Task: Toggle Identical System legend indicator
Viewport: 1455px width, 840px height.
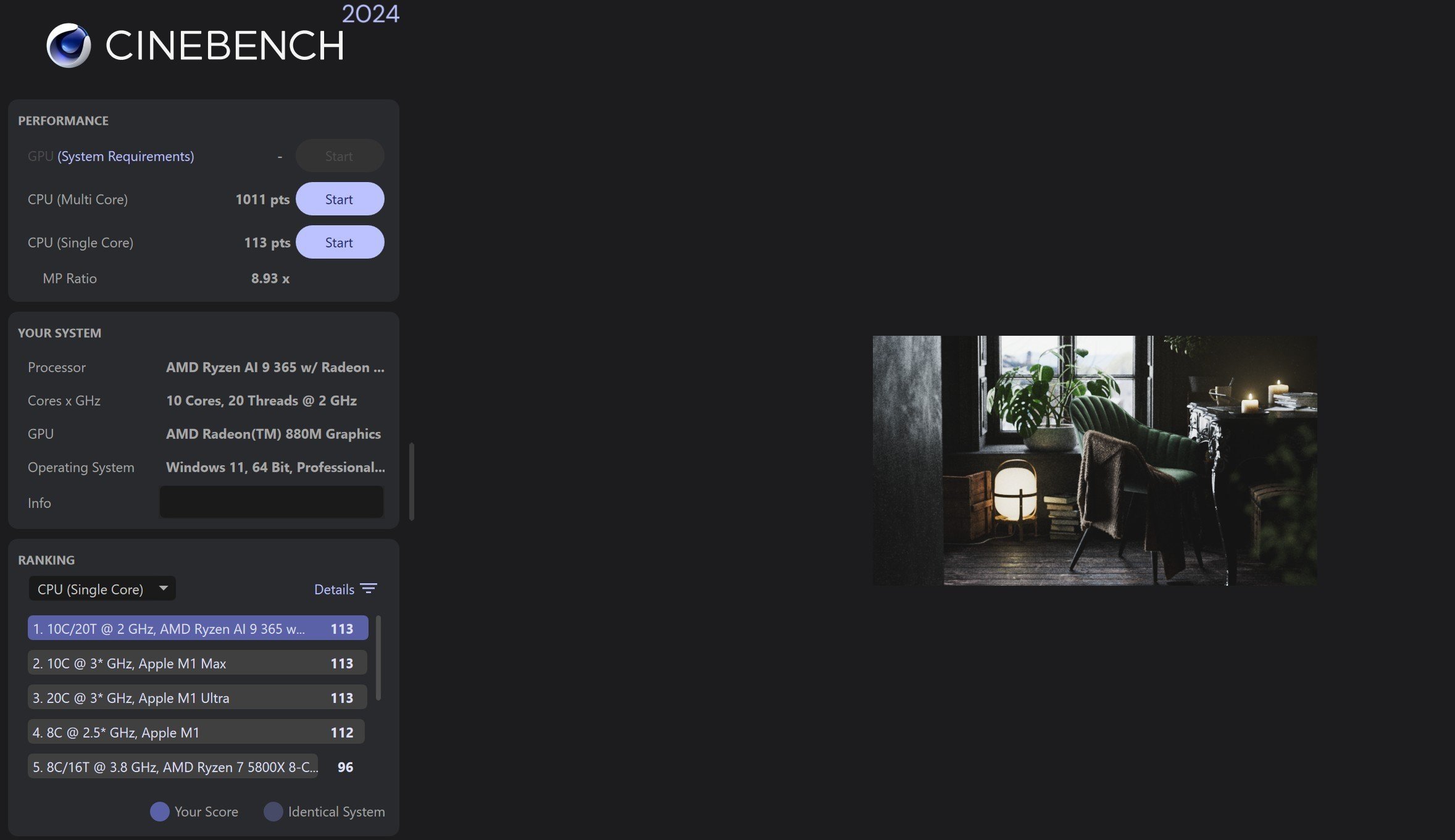Action: pos(273,810)
